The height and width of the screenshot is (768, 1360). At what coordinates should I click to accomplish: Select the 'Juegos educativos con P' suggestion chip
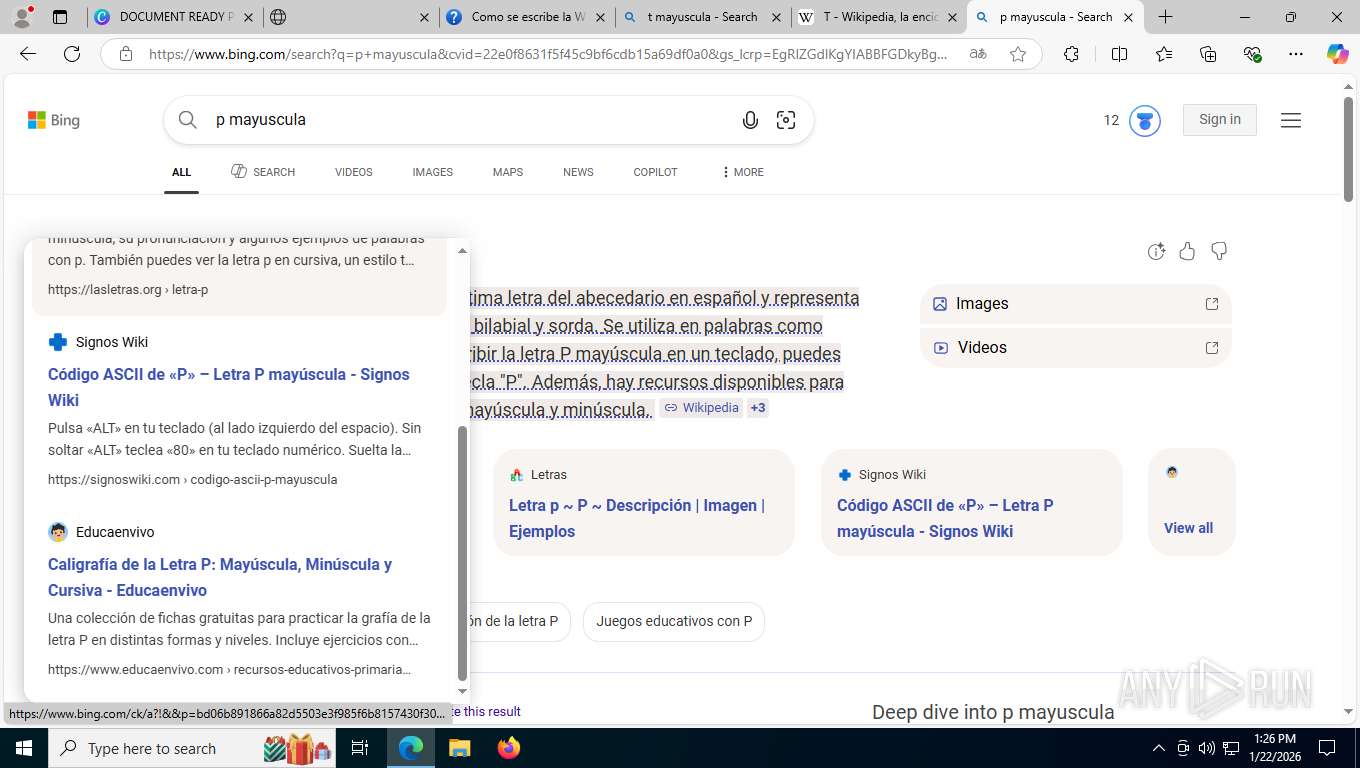[674, 621]
